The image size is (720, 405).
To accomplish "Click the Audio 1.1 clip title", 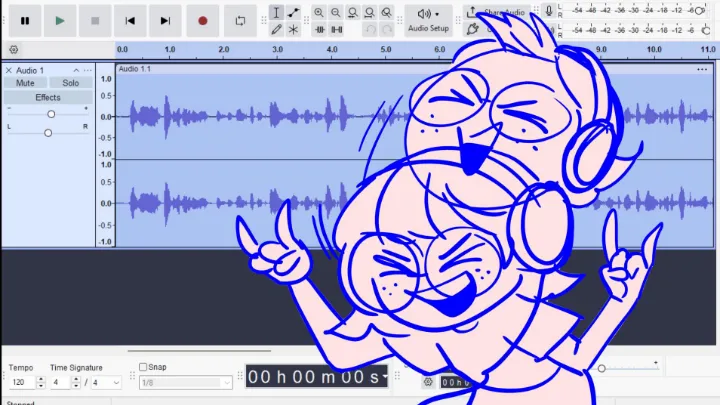I will point(135,69).
